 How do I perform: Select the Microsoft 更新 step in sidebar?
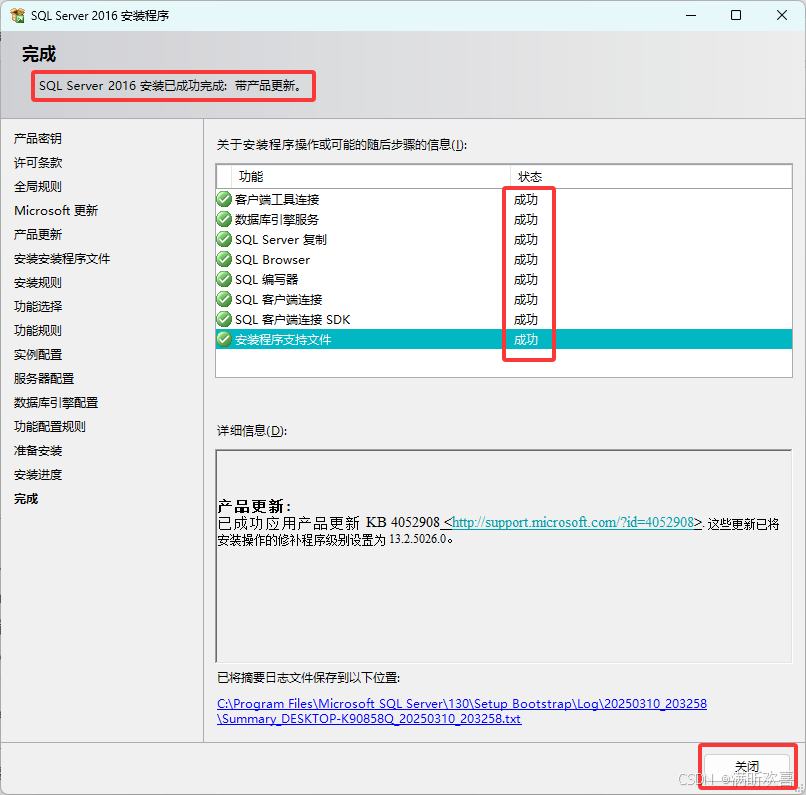tap(56, 211)
